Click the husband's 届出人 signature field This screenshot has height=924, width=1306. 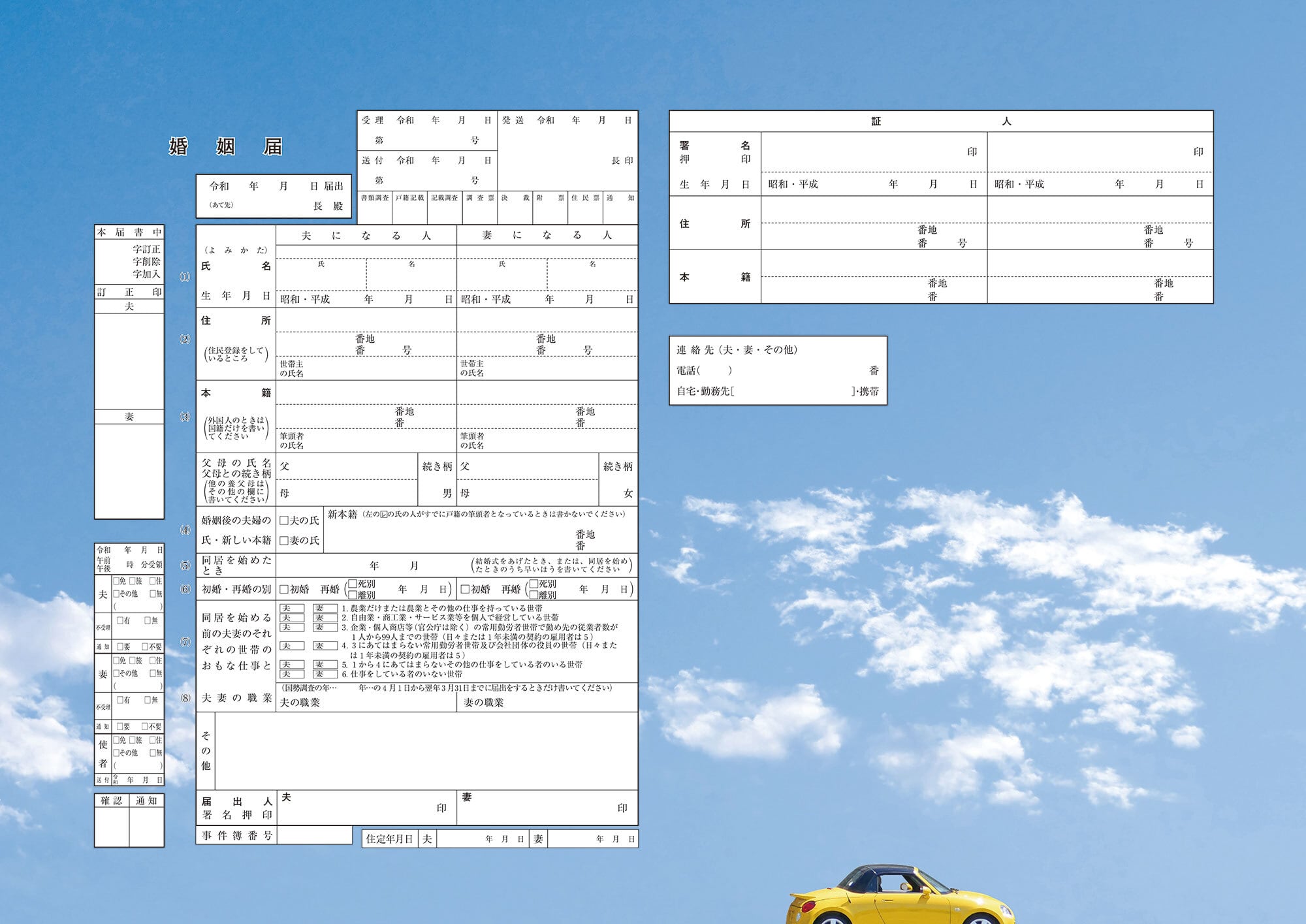(366, 808)
